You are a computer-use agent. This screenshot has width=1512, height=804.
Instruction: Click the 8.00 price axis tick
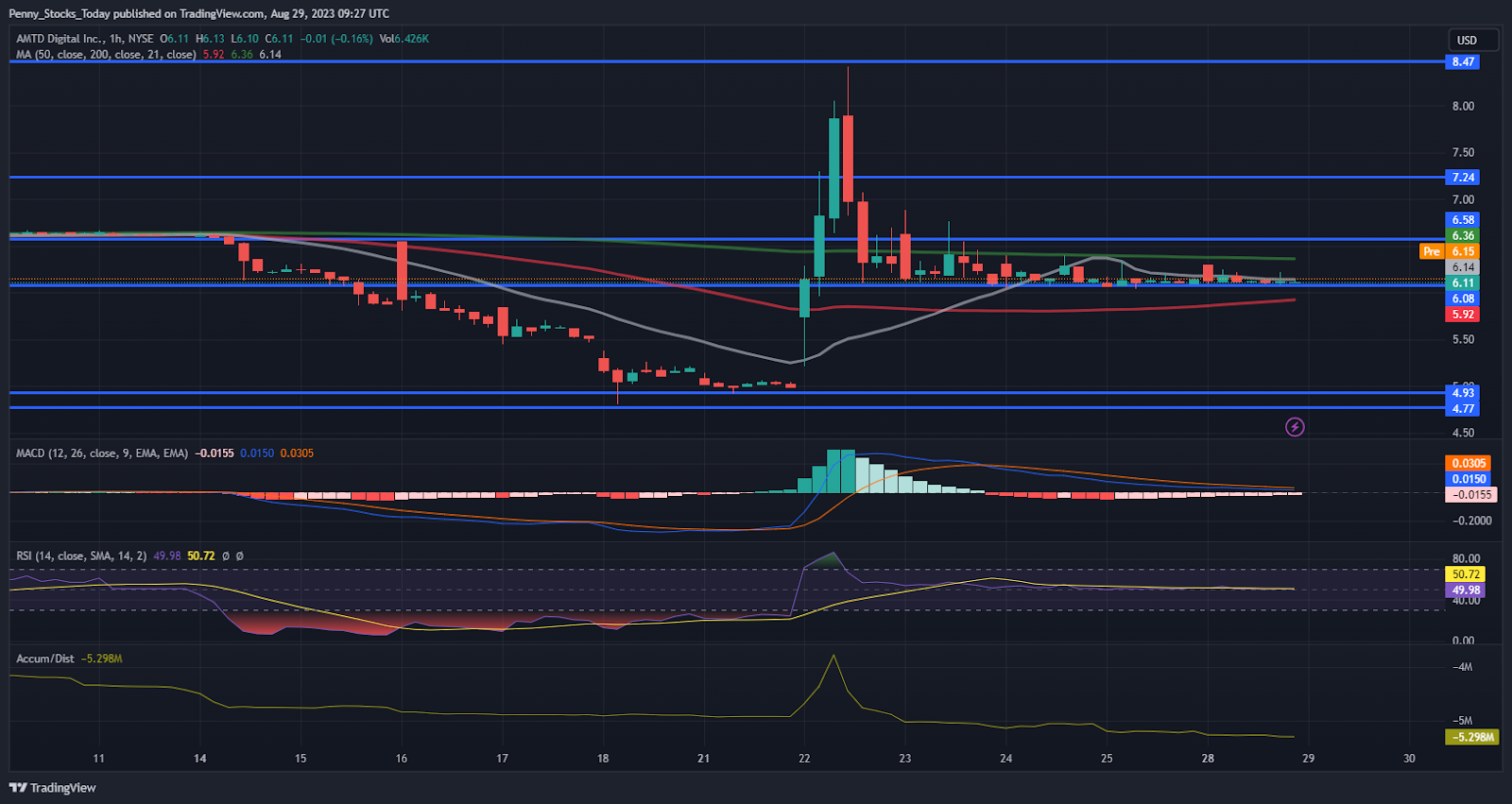[x=1463, y=106]
